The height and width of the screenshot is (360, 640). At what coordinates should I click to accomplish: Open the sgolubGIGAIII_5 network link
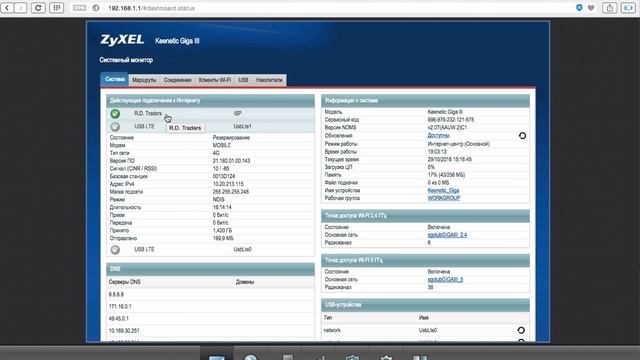tap(445, 280)
